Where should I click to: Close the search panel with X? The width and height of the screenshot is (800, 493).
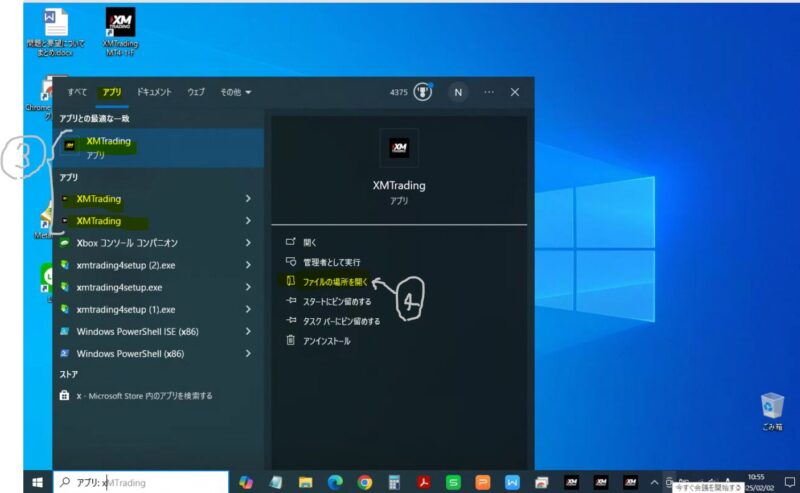(515, 92)
